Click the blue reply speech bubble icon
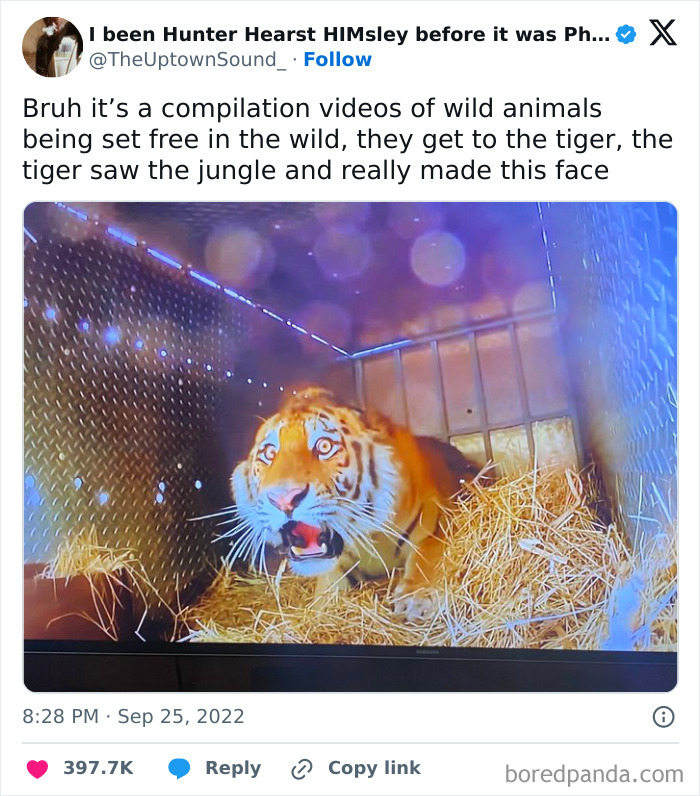This screenshot has height=796, width=700. coord(179,768)
